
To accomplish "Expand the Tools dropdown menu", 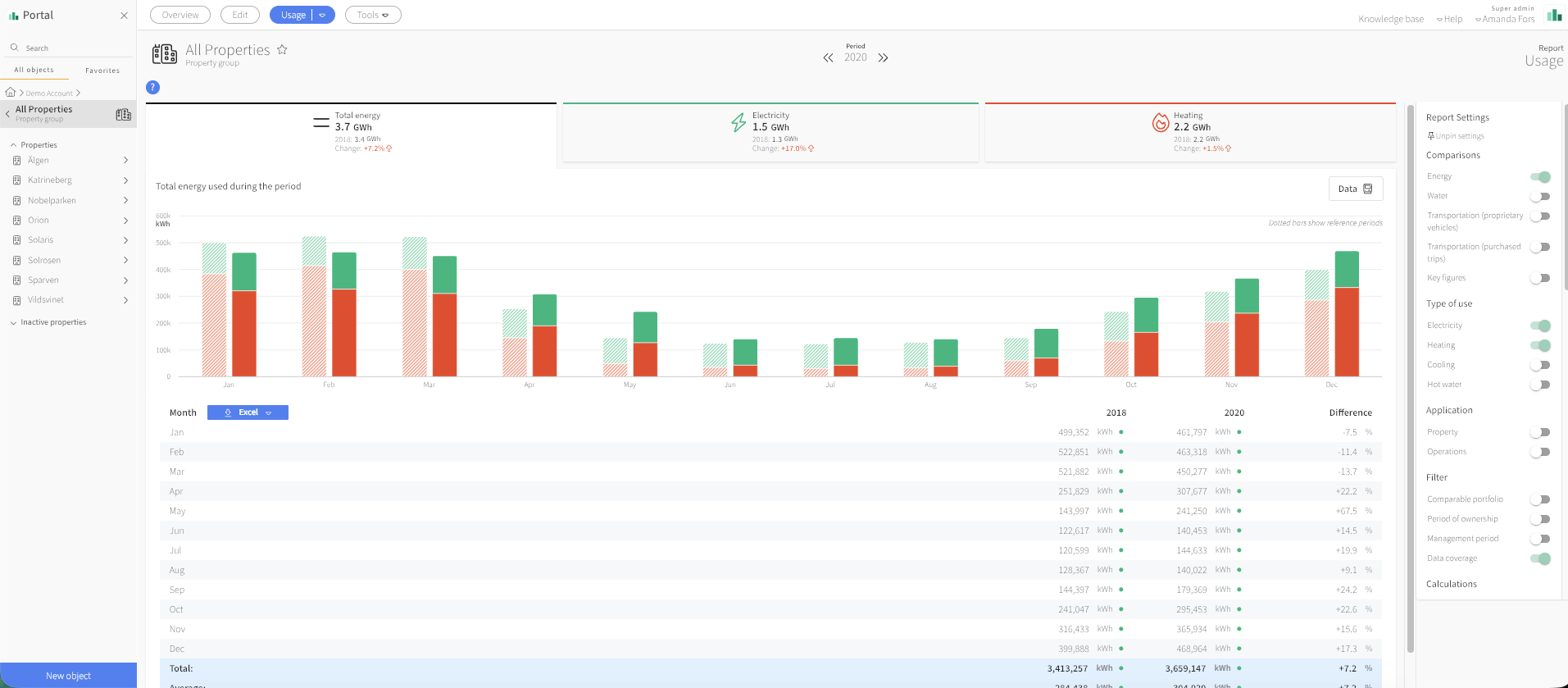I will (373, 15).
